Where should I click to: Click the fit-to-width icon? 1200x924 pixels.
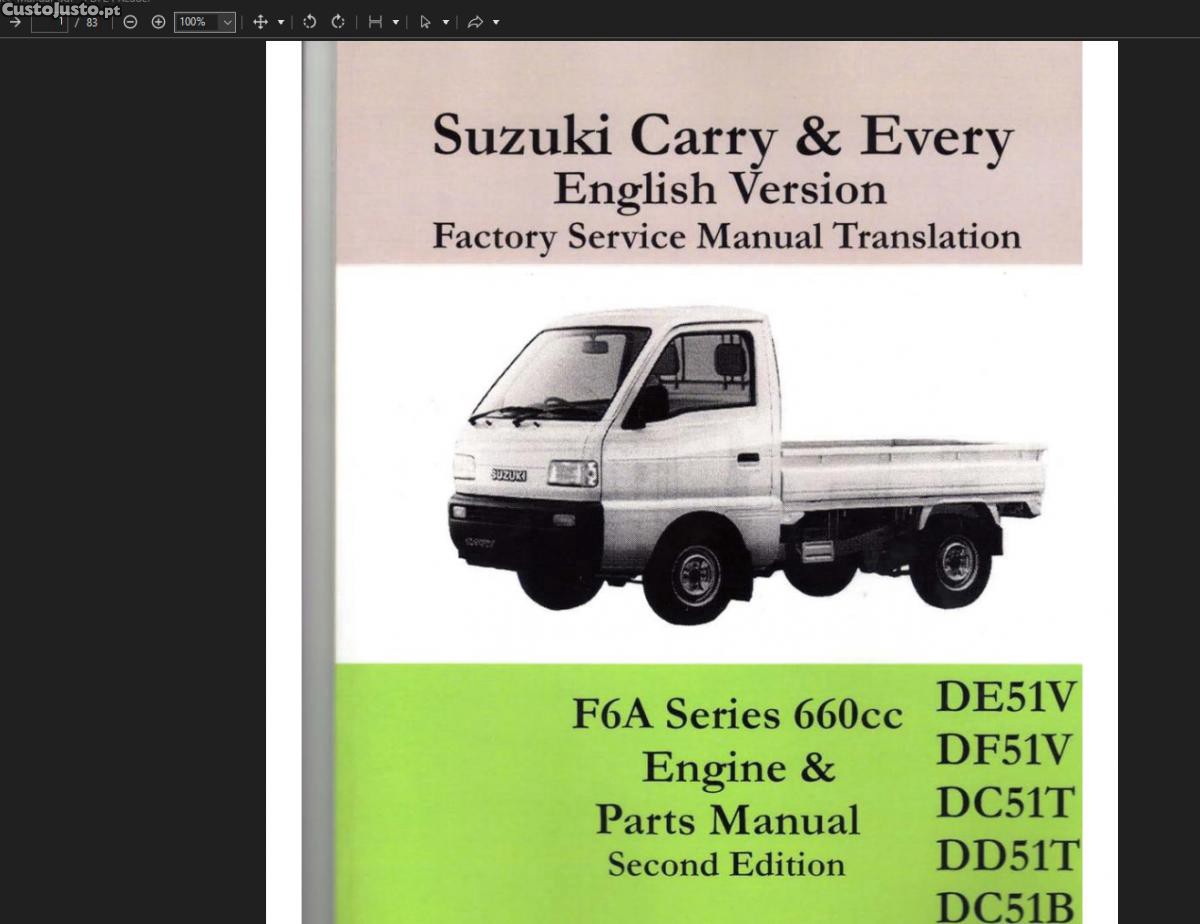coord(375,22)
